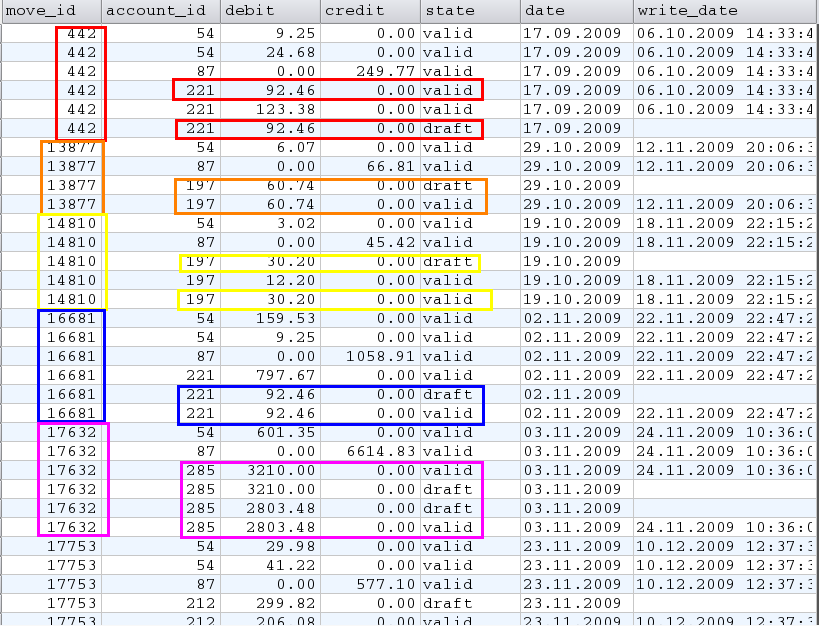The image size is (819, 626).
Task: Click the debit value 12.20
Action: coord(293,280)
